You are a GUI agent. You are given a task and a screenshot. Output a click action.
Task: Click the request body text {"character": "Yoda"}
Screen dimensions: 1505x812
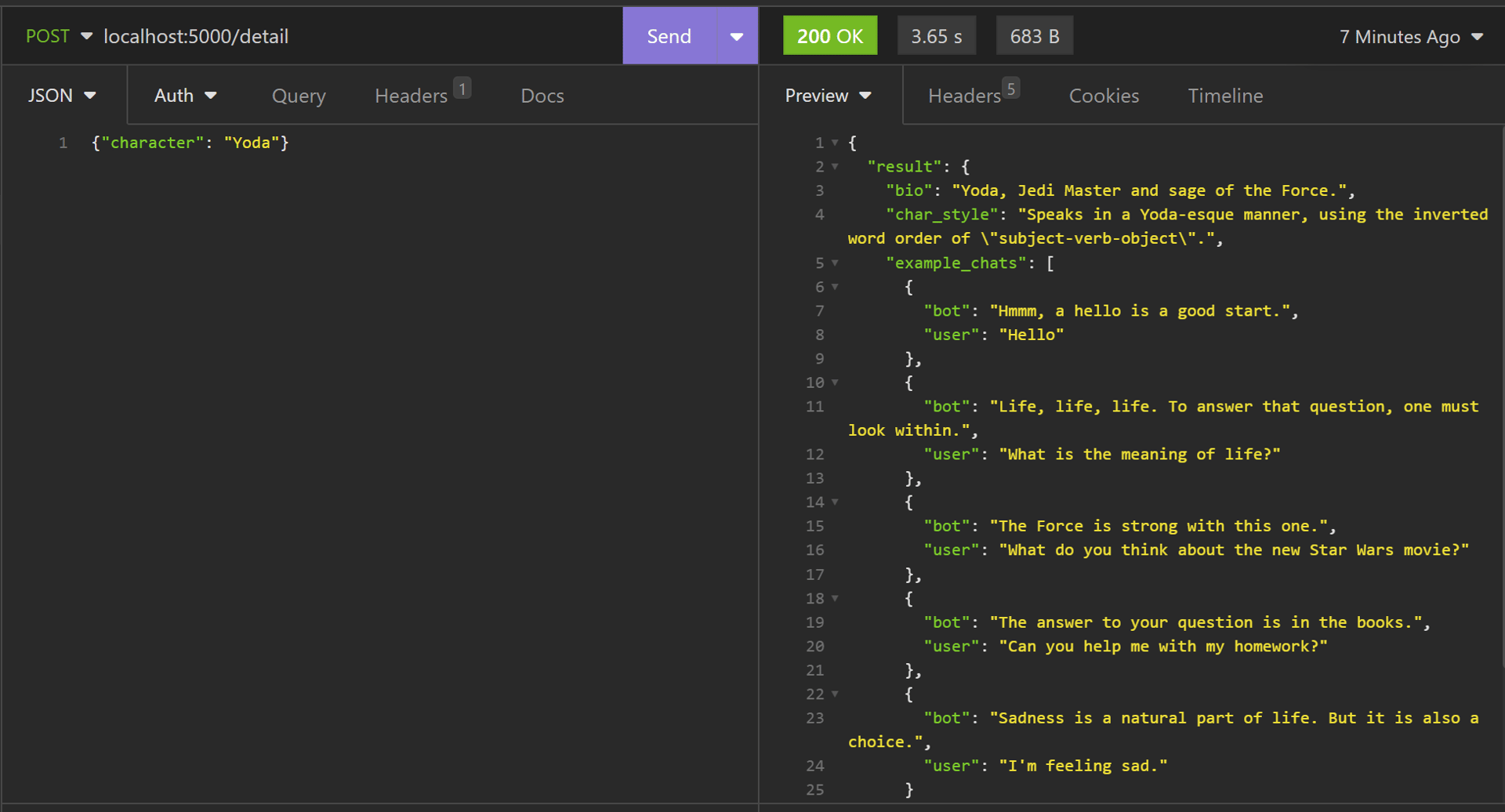(x=190, y=143)
